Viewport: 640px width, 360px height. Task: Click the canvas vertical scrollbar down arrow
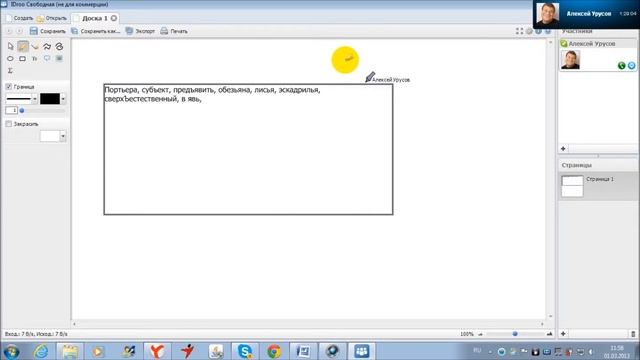click(x=550, y=316)
